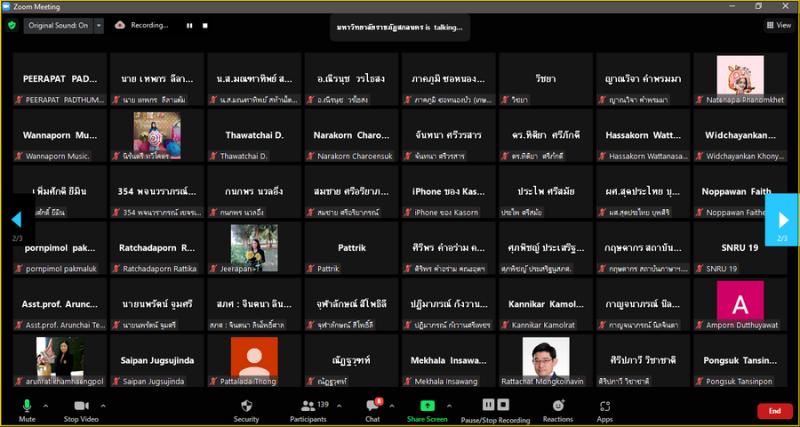This screenshot has width=800, height=427.
Task: Expand Share Screen options arrow
Action: coord(451,405)
